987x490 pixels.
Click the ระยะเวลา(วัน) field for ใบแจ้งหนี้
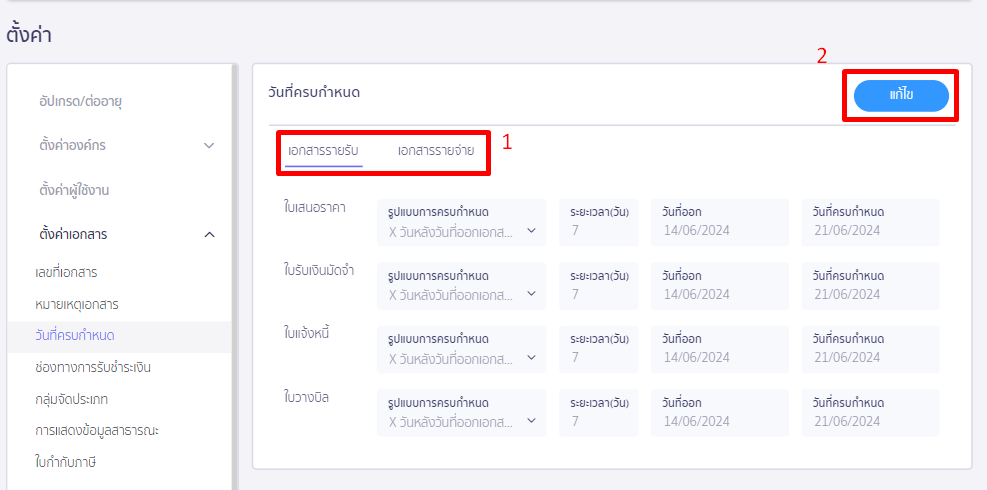click(x=599, y=350)
